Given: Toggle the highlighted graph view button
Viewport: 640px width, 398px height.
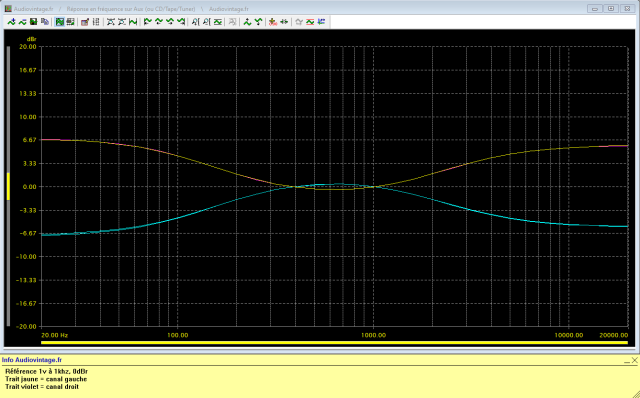Looking at the screenshot, I should 60,22.
